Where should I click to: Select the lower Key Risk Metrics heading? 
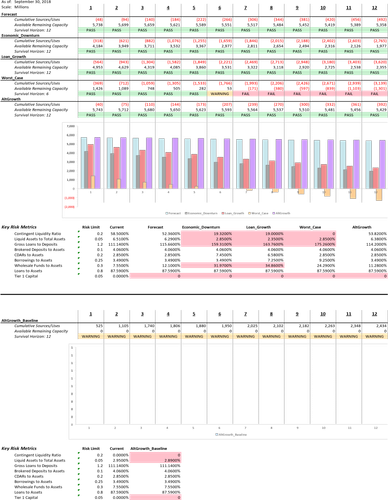pyautogui.click(x=19, y=448)
